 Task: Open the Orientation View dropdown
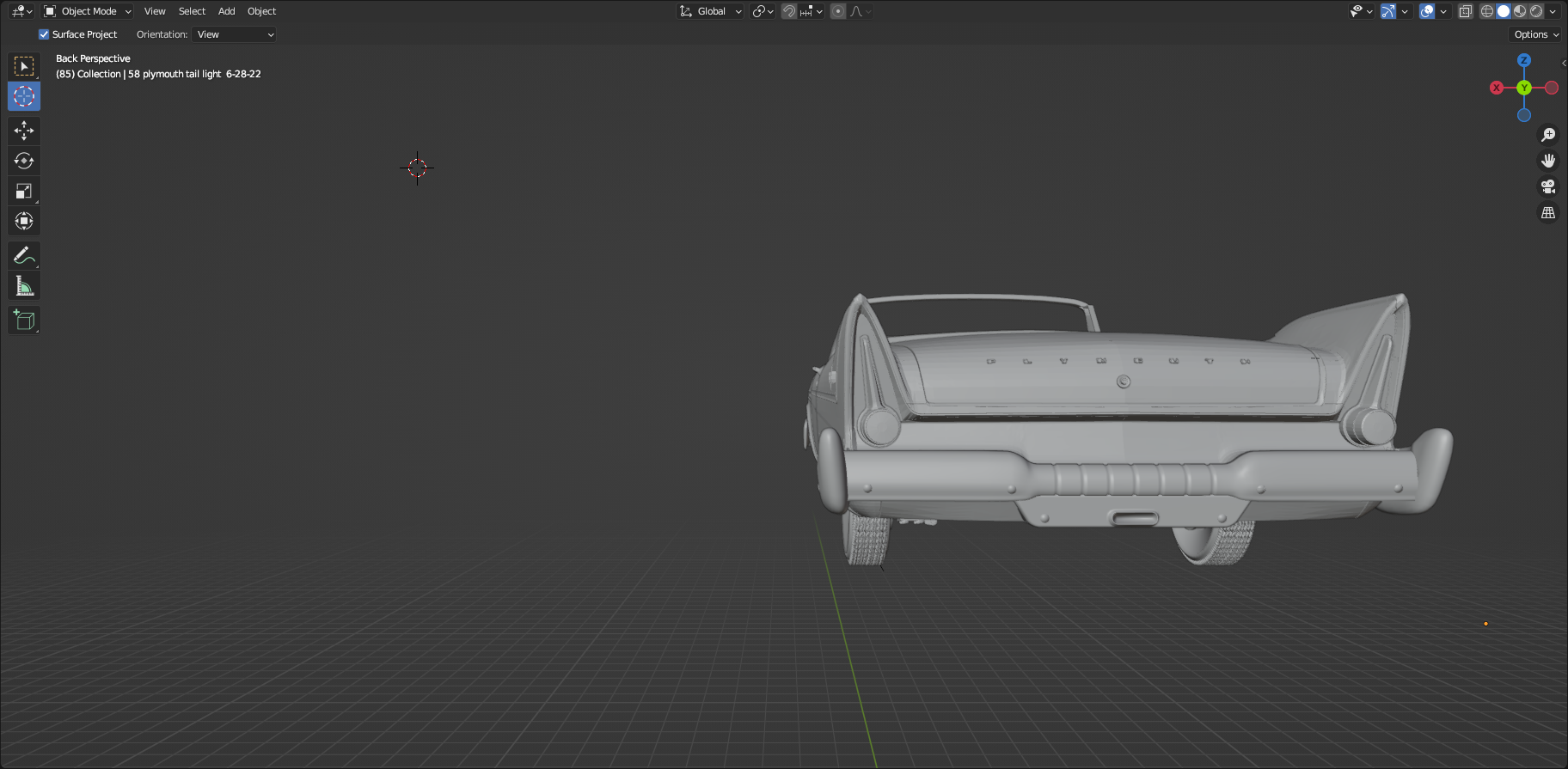(x=235, y=34)
